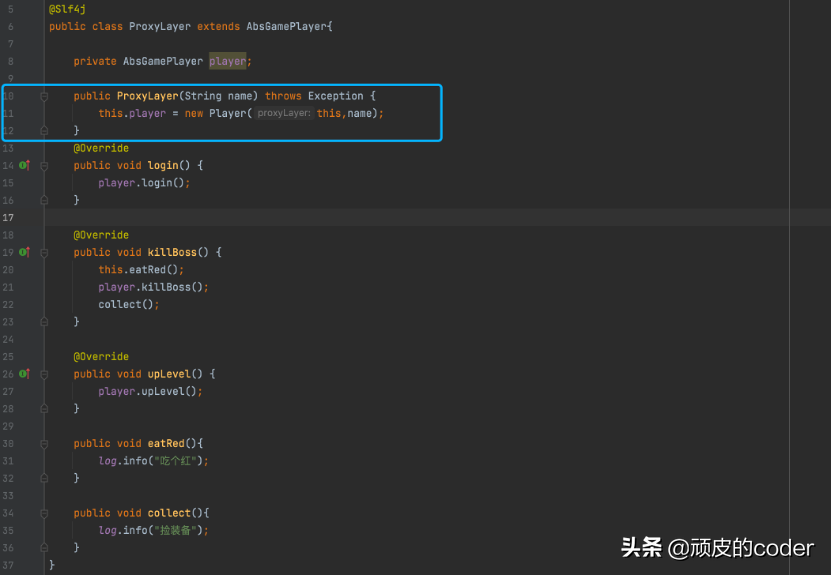Fold the killBoss() method via gutter marker
The width and height of the screenshot is (832, 576).
click(44, 252)
